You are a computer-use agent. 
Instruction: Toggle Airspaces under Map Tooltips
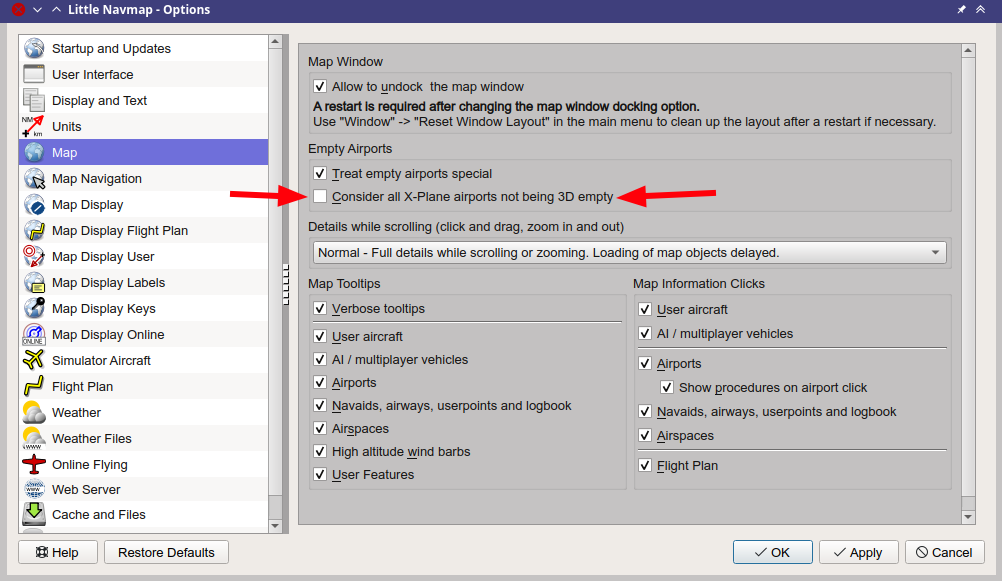(320, 428)
